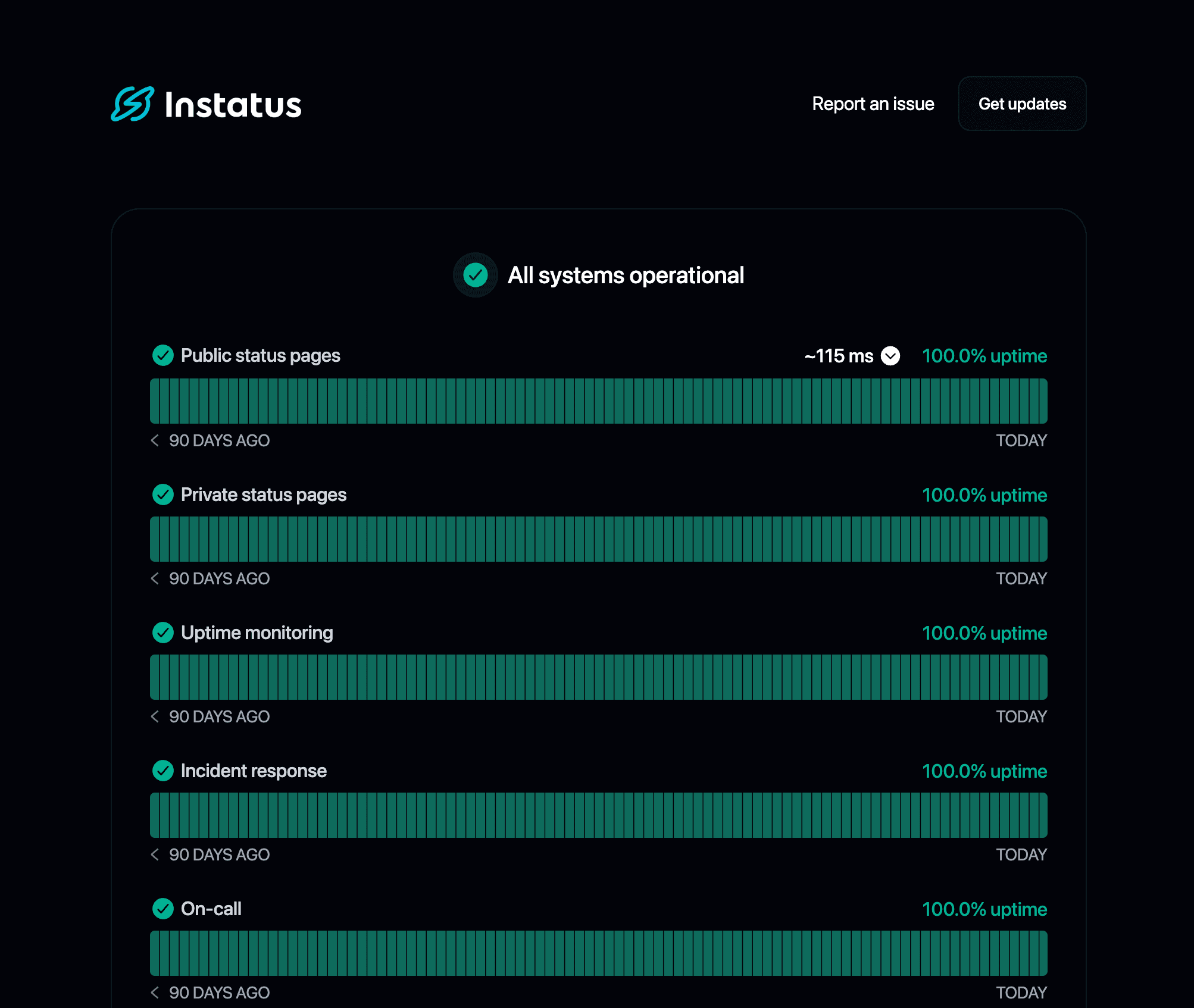Click the back chevron under On-call chart
This screenshot has height=1008, width=1194.
155,993
